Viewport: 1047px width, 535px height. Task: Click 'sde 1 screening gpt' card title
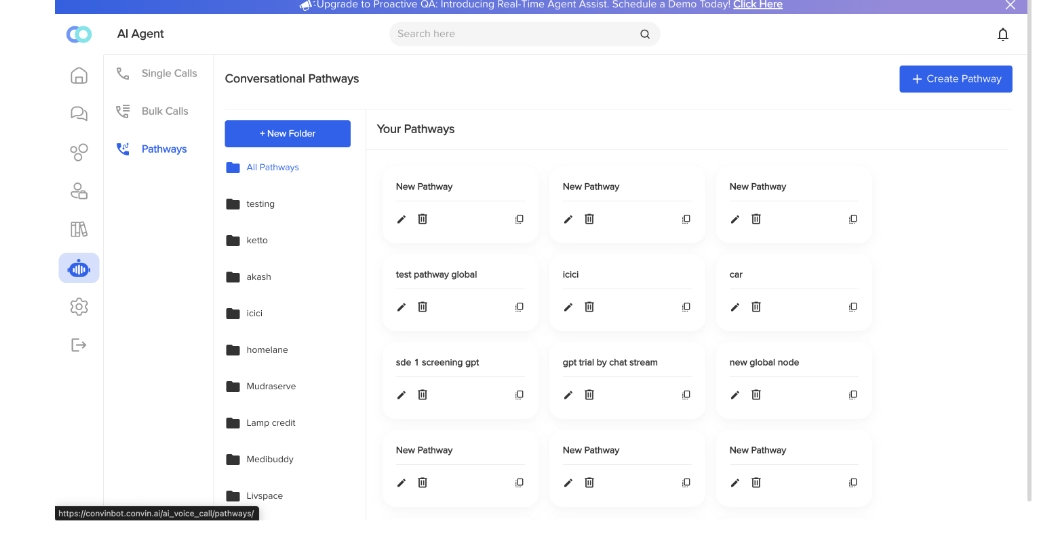click(437, 363)
